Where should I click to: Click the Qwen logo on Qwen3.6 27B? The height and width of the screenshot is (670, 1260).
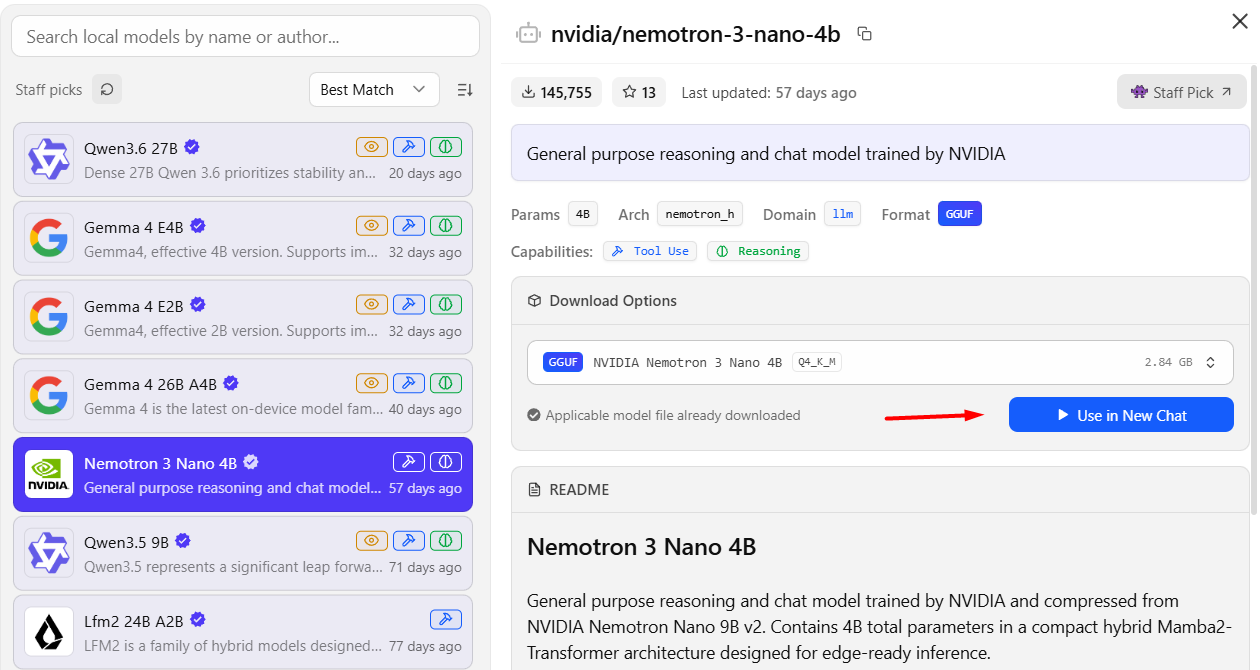point(49,159)
